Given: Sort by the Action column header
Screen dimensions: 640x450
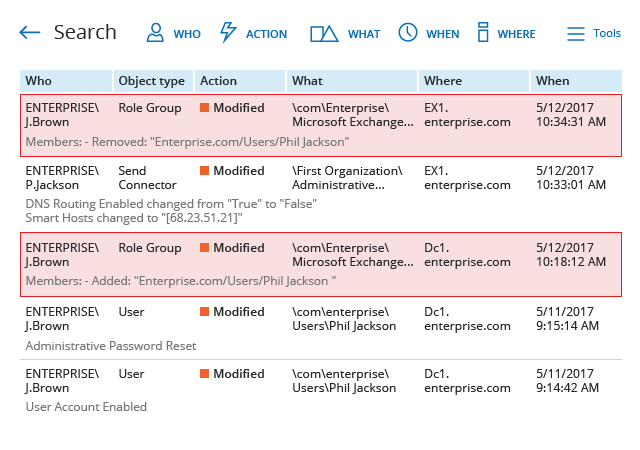Looking at the screenshot, I should tap(240, 81).
